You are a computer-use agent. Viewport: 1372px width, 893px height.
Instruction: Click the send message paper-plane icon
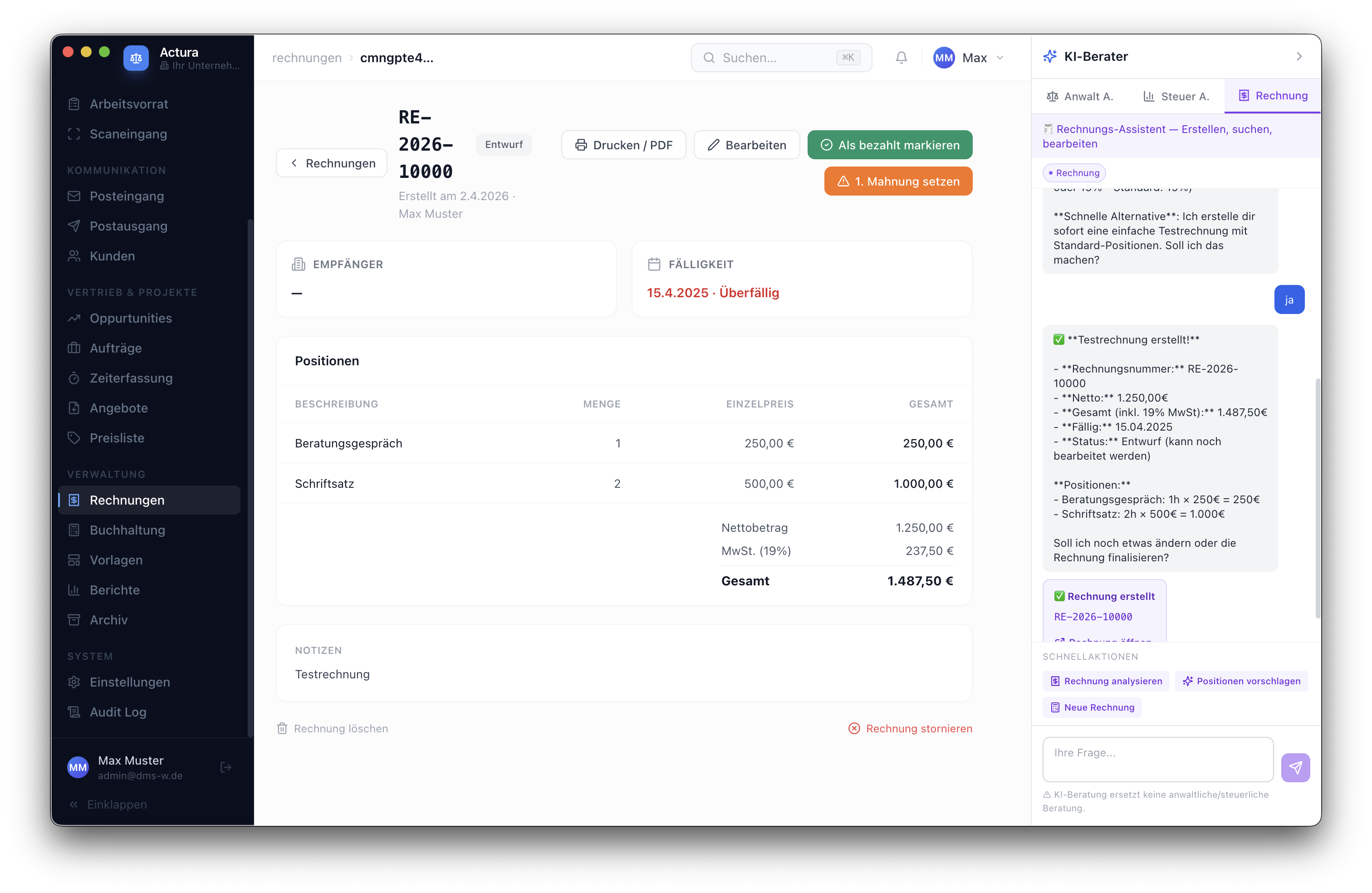pos(1295,767)
